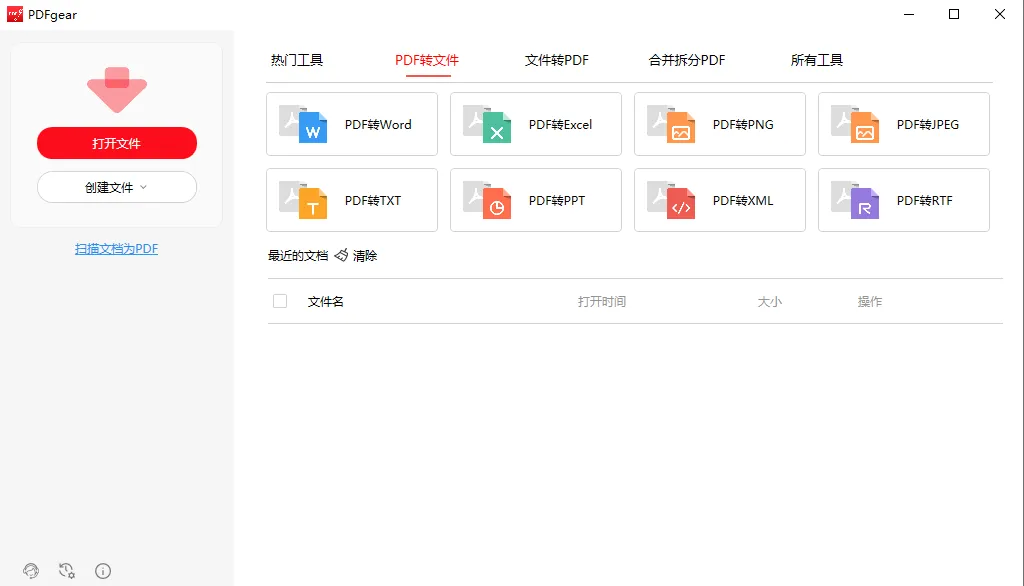Open the history settings icon
This screenshot has width=1024, height=586.
point(67,571)
